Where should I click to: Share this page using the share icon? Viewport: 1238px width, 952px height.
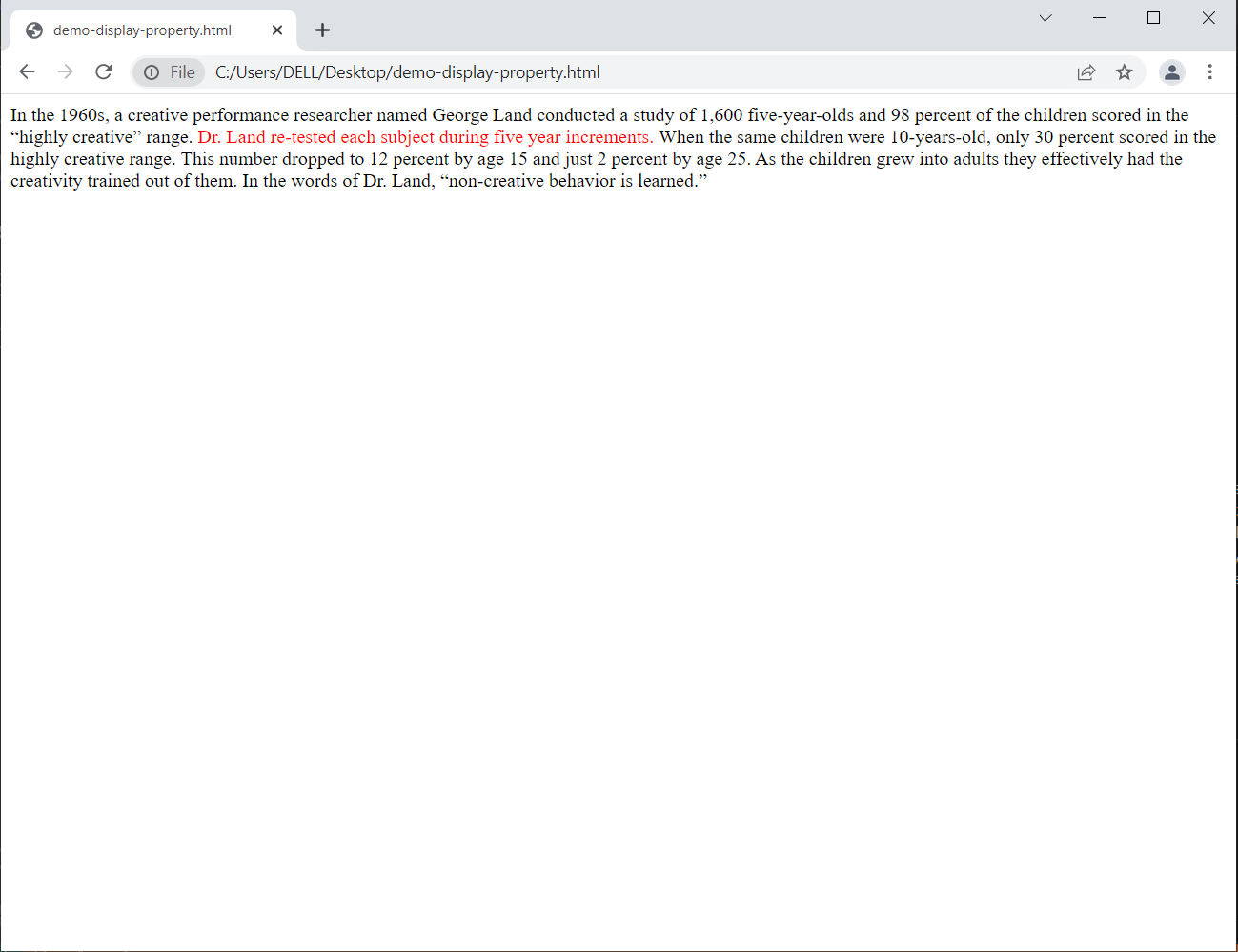pyautogui.click(x=1086, y=72)
